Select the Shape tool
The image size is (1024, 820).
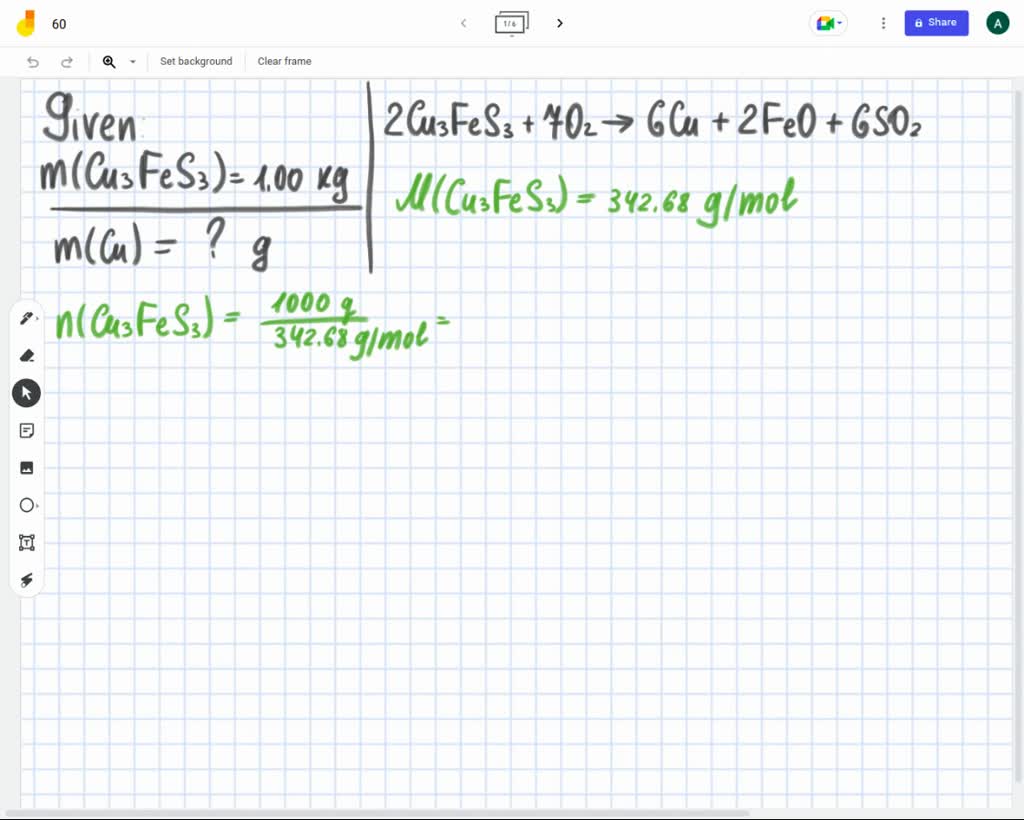[27, 505]
